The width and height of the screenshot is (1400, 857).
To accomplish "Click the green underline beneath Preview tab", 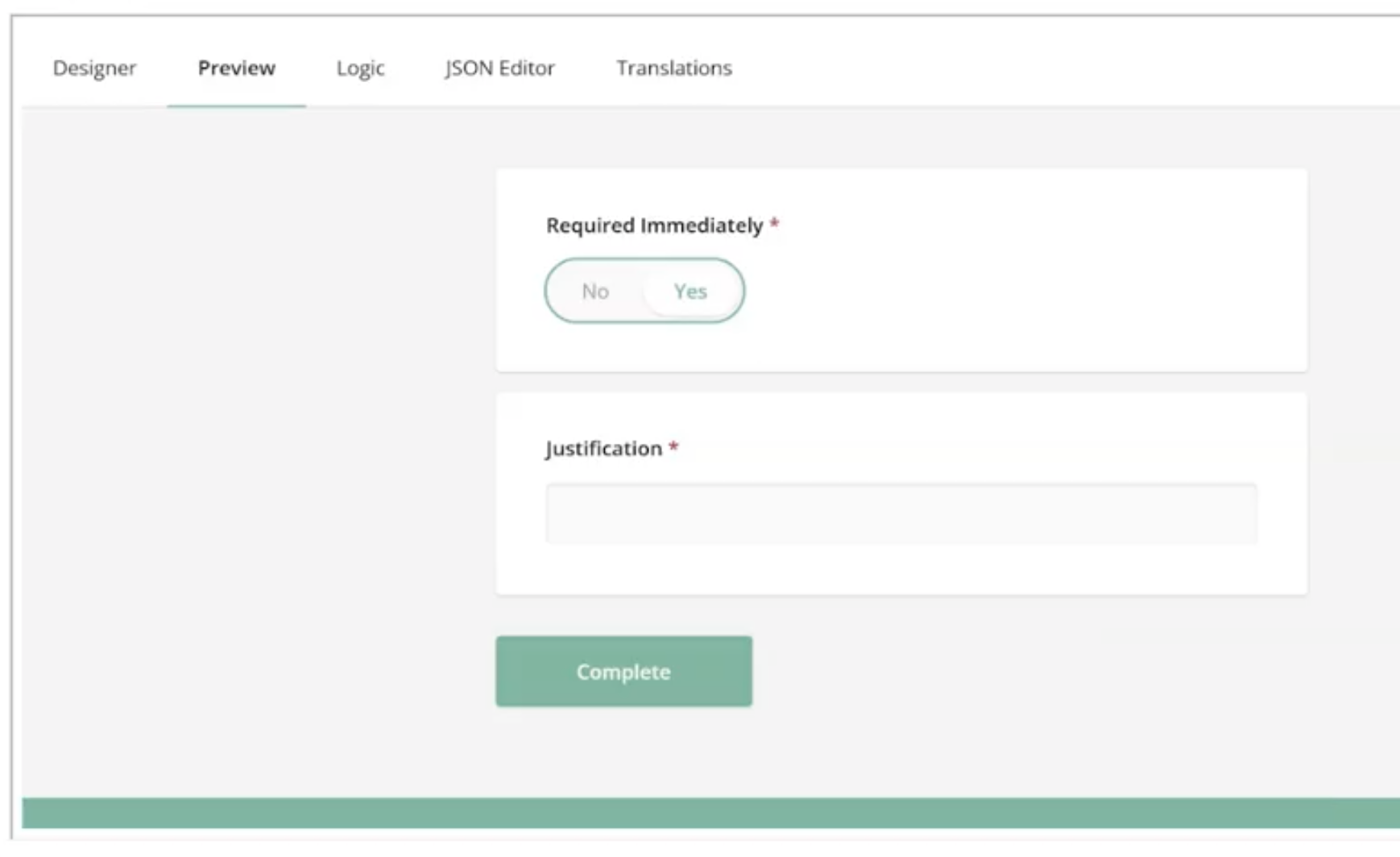I will tap(236, 106).
